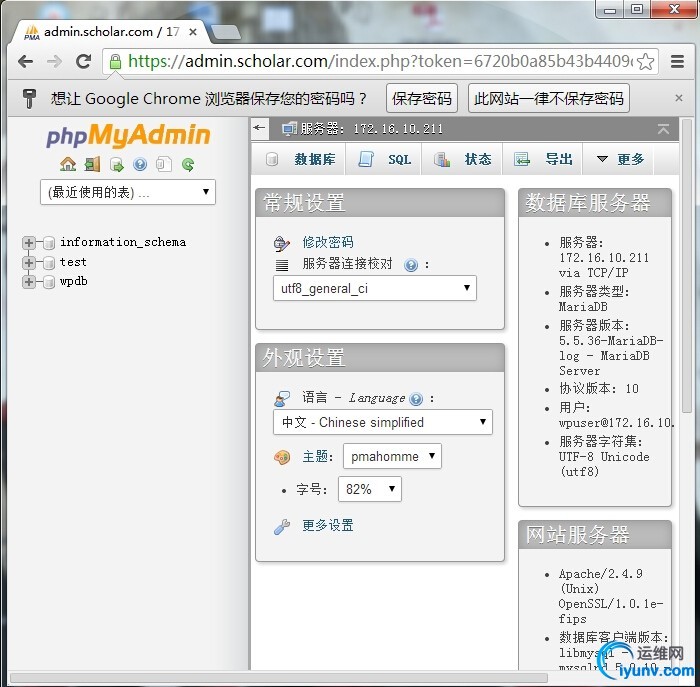This screenshot has width=700, height=687.
Task: Open the pmahomme theme dropdown
Action: tap(392, 456)
